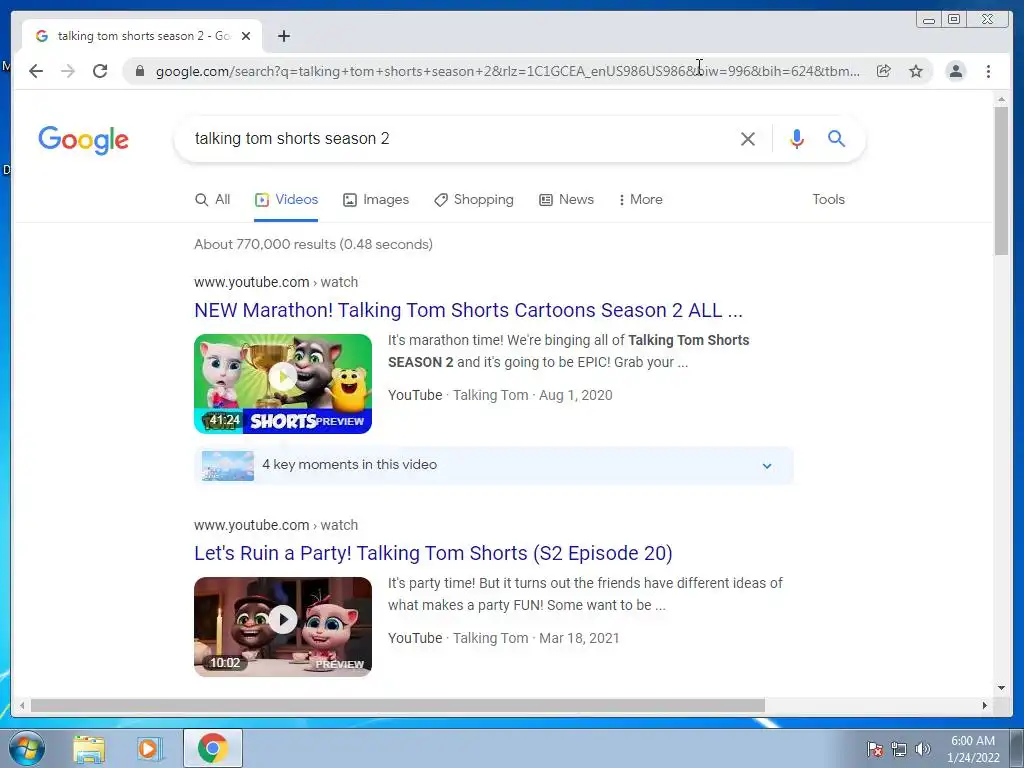Click the key moments preview thumbnail
This screenshot has width=1024, height=768.
pyautogui.click(x=227, y=466)
